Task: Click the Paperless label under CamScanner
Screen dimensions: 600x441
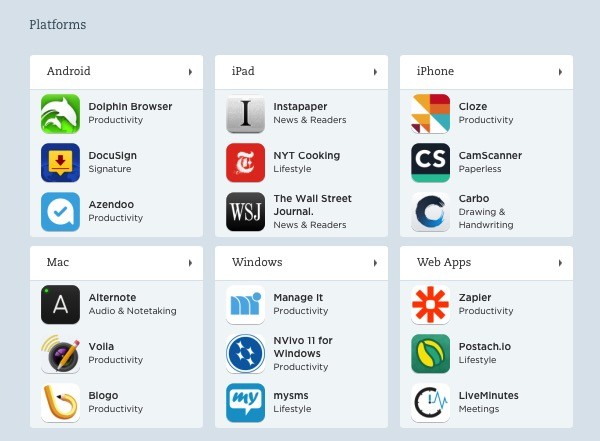Action: (x=480, y=169)
